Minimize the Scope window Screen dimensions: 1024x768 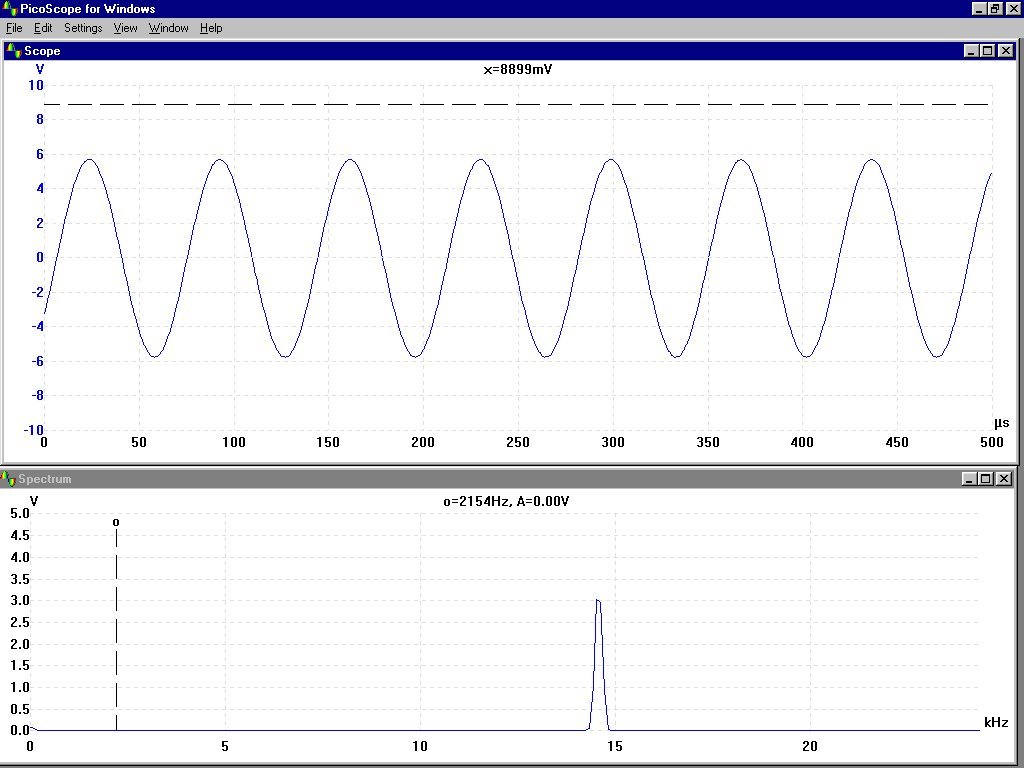(971, 51)
